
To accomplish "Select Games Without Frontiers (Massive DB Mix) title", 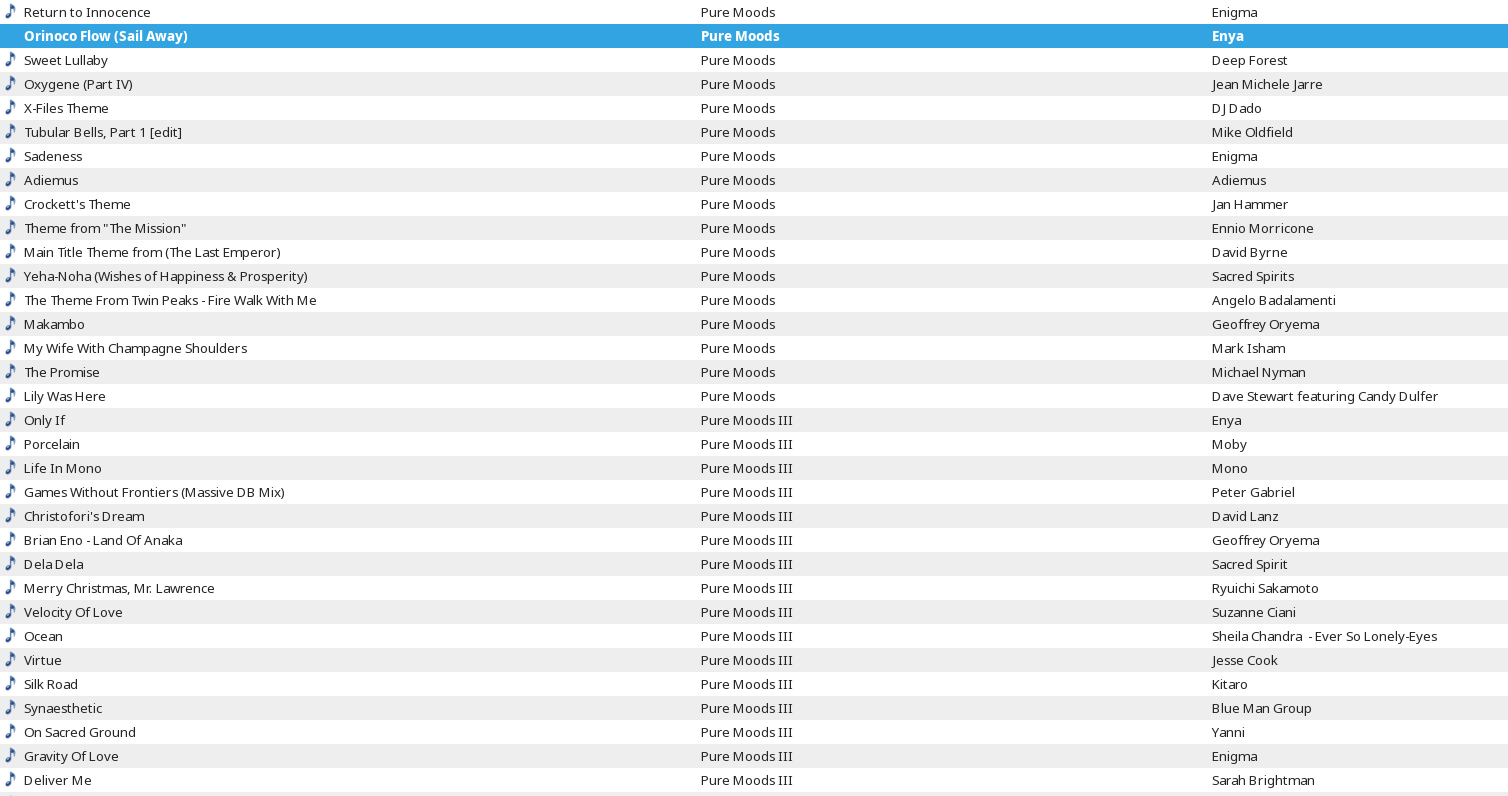I will click(154, 492).
